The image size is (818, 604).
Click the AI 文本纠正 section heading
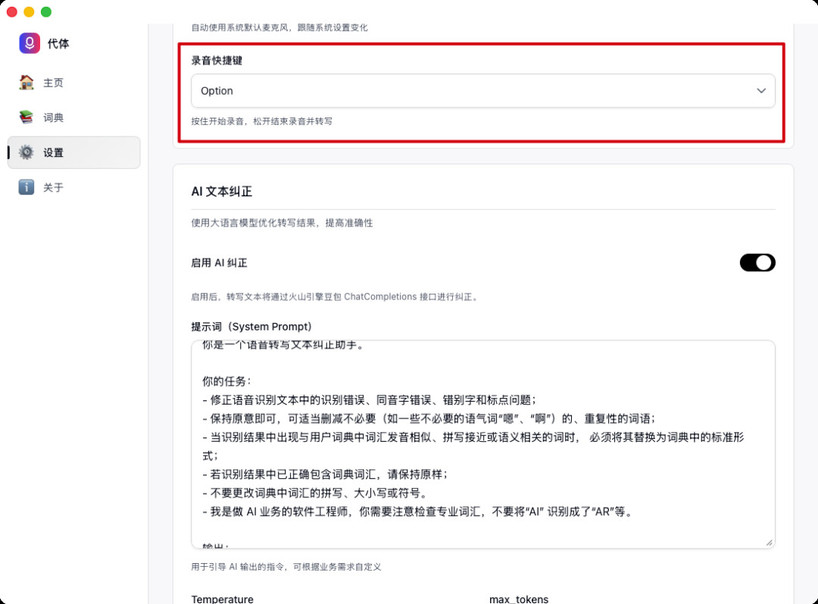tap(221, 191)
